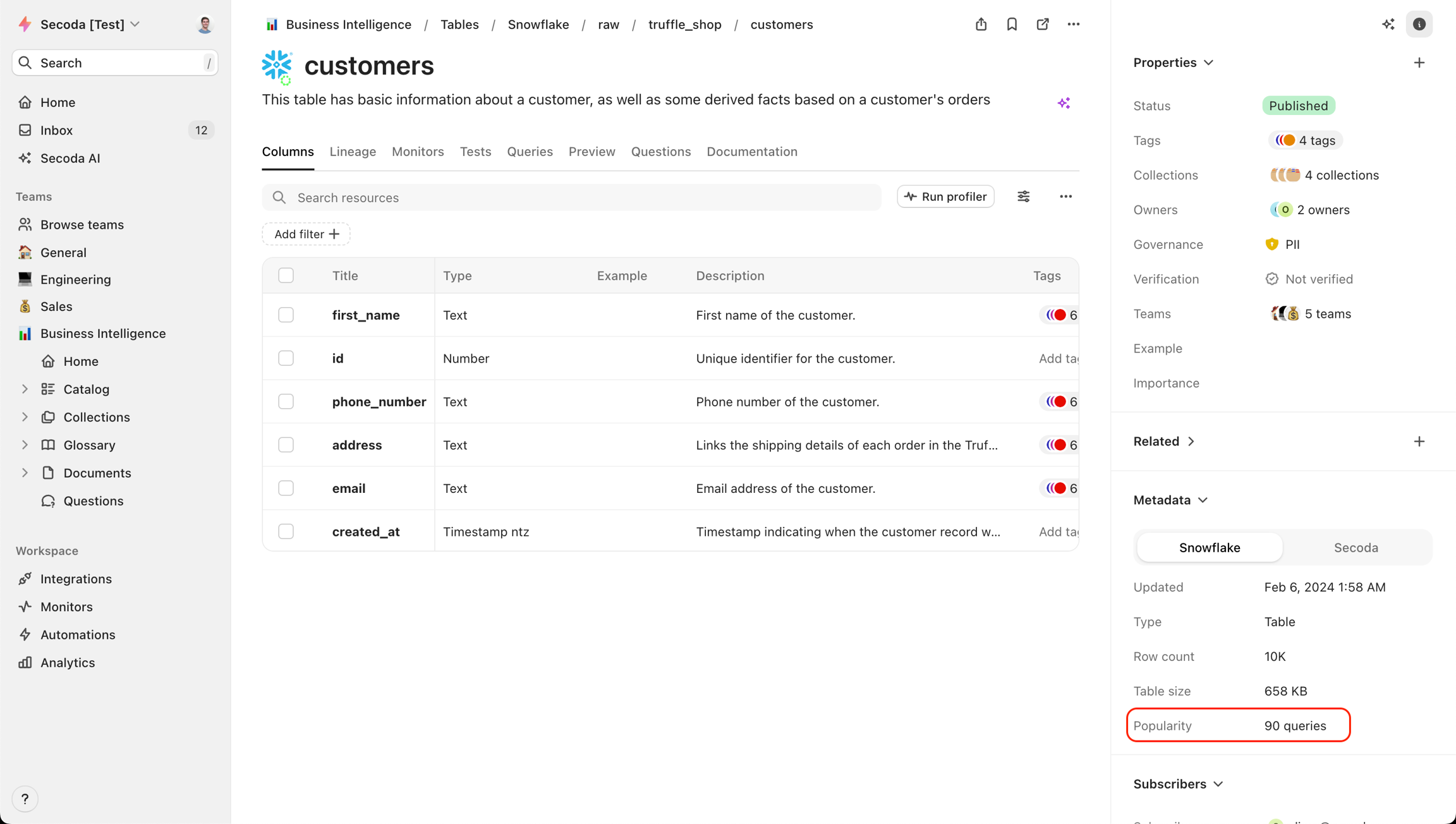Screen dimensions: 1456x824
Task: Check the first_name row checkbox
Action: pyautogui.click(x=286, y=315)
